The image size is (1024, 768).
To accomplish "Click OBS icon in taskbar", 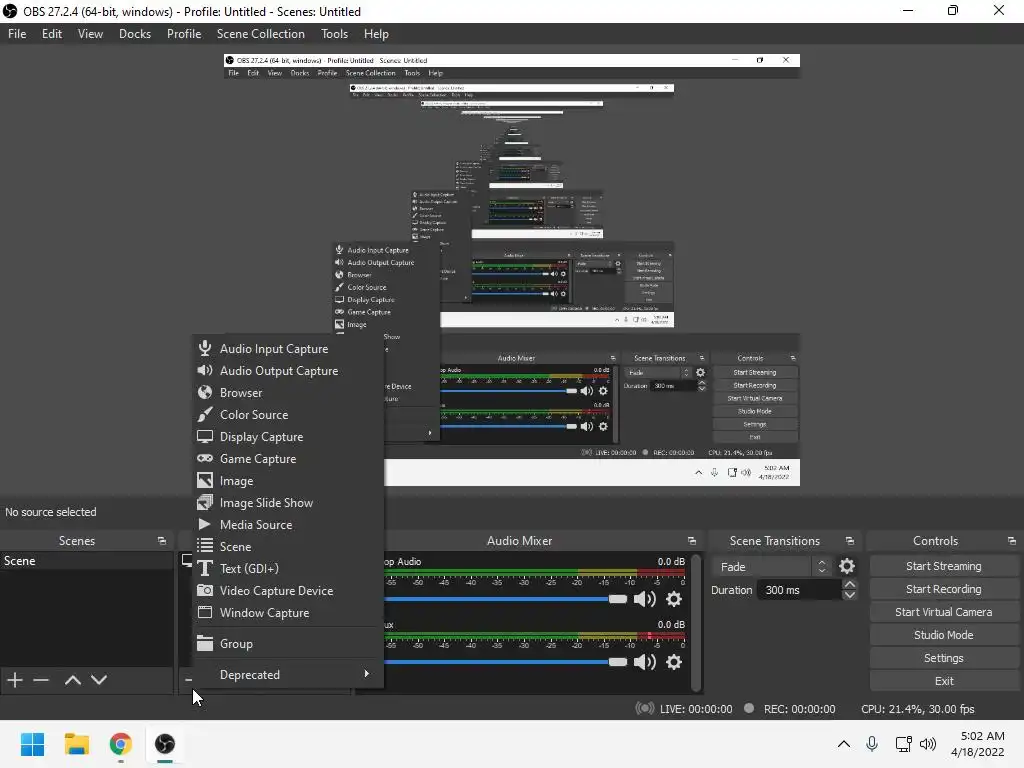I will 165,744.
